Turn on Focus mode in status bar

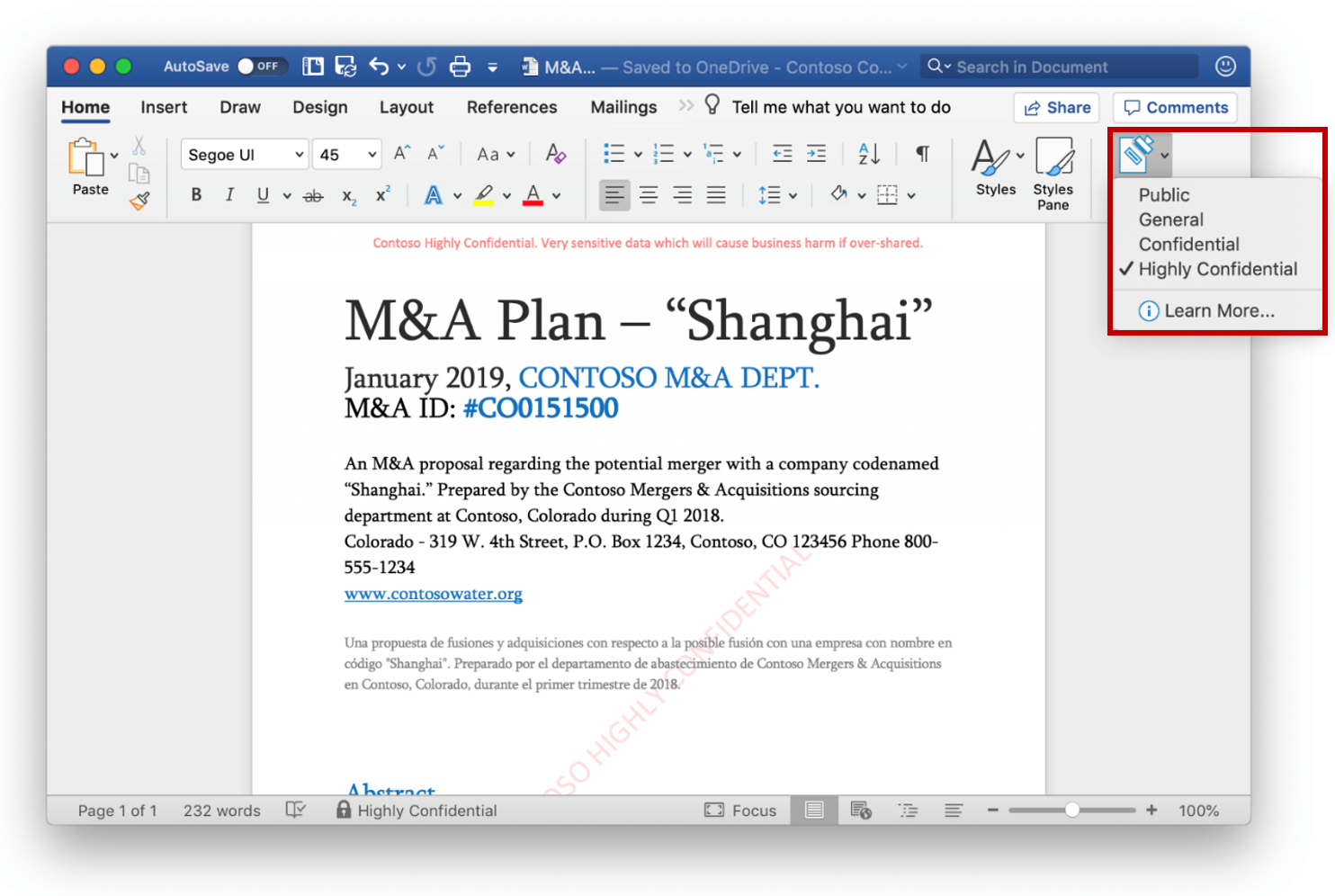pos(741,810)
